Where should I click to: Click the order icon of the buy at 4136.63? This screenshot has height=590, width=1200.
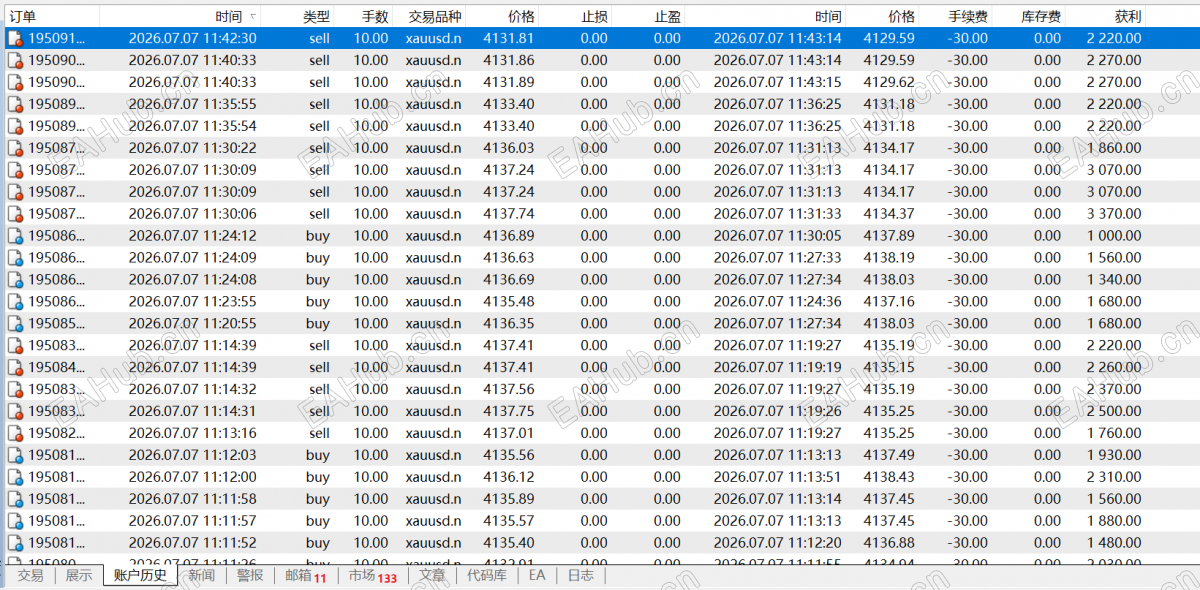[x=15, y=259]
